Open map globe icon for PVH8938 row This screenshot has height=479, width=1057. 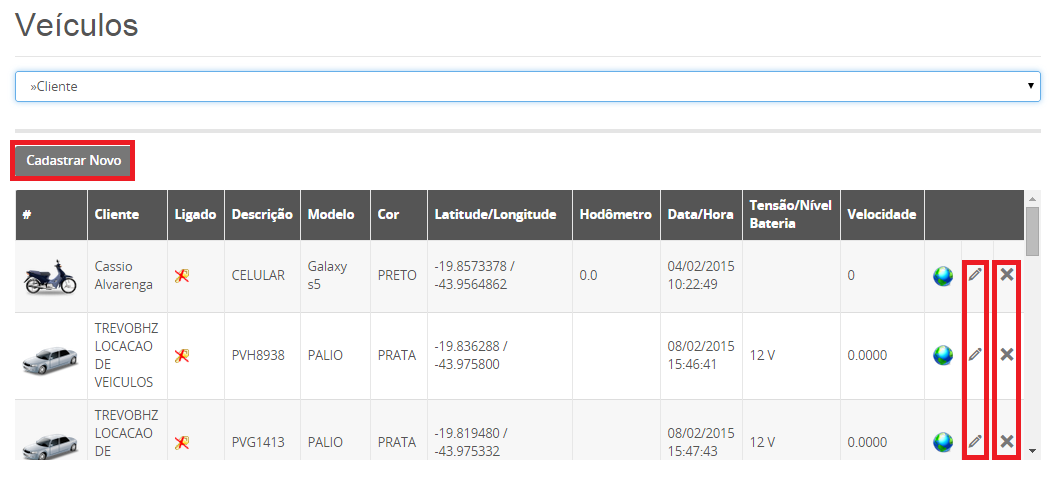pyautogui.click(x=943, y=355)
